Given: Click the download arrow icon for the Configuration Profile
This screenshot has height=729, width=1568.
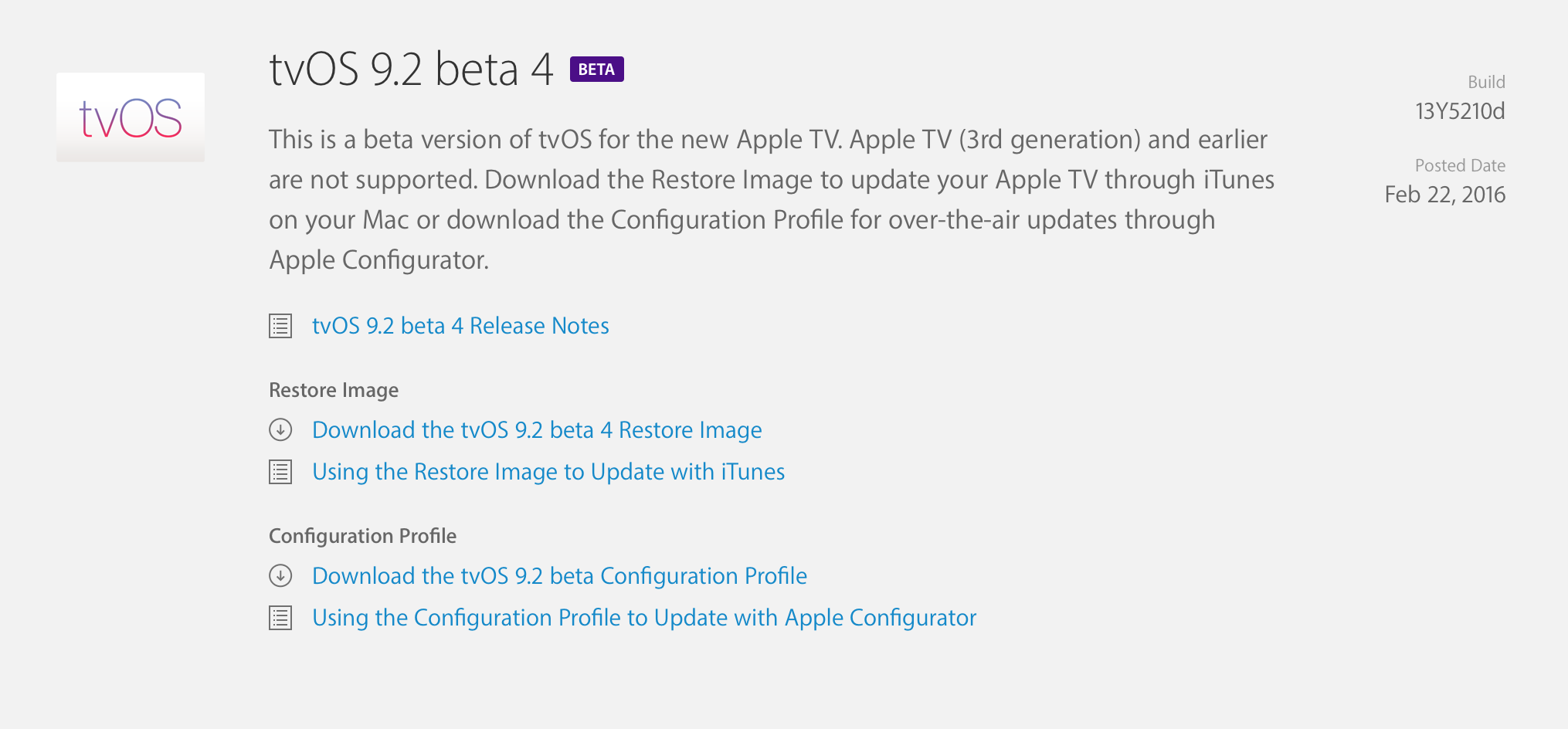Looking at the screenshot, I should (x=280, y=575).
